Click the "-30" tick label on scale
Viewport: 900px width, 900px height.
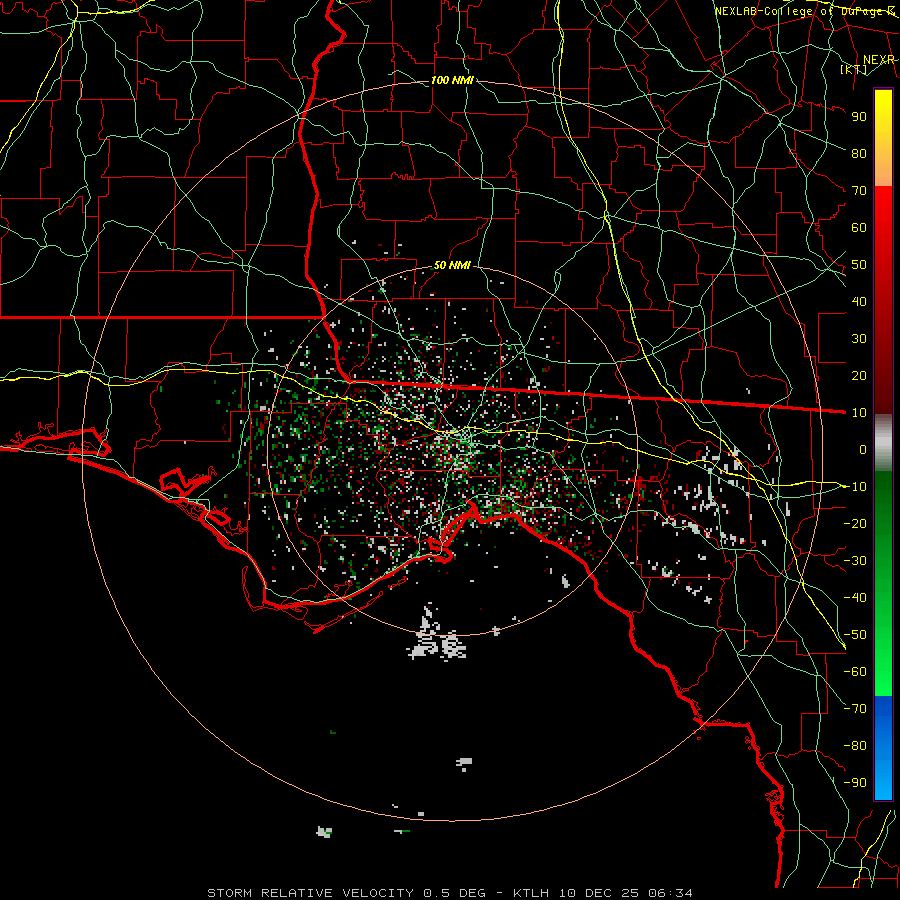(855, 561)
